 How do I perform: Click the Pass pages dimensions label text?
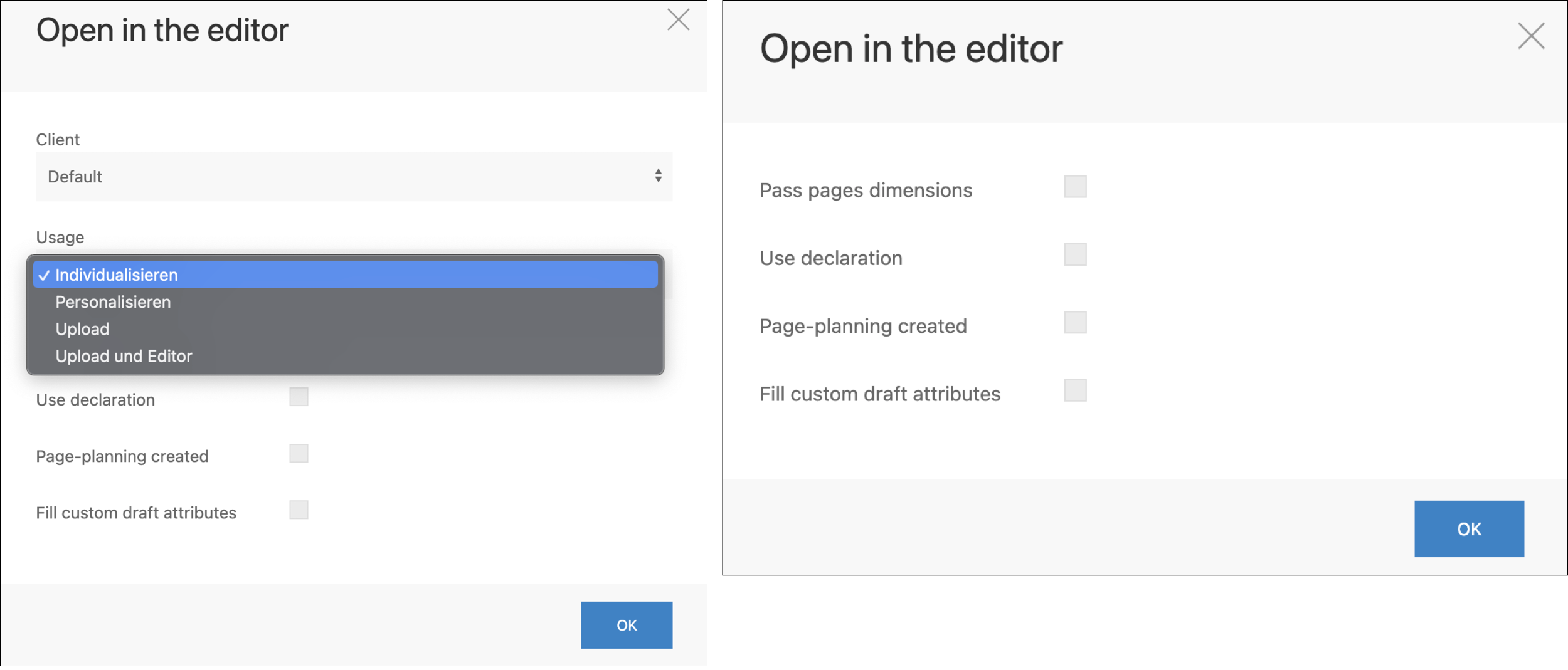(866, 190)
